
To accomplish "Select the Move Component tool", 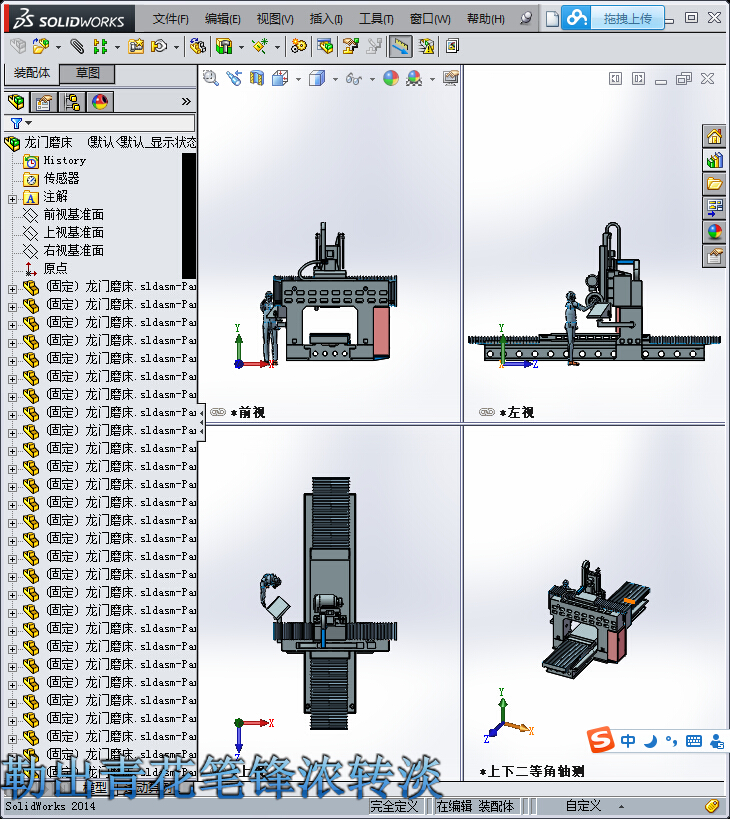I will tap(159, 46).
